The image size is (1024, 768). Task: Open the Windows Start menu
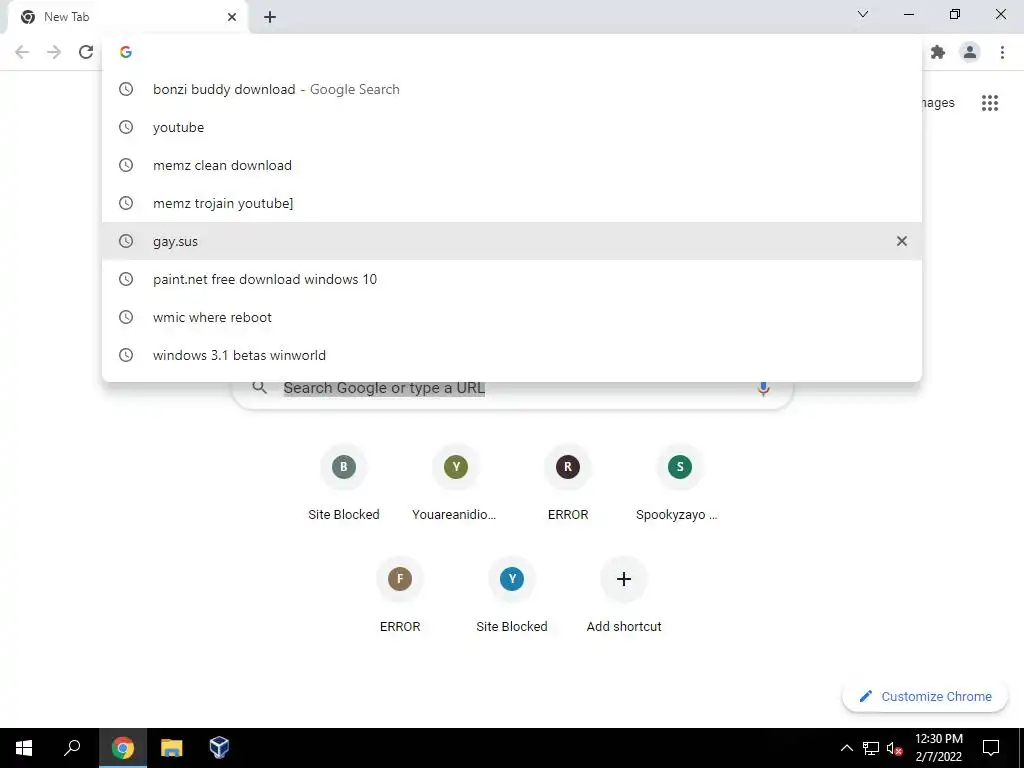24,748
